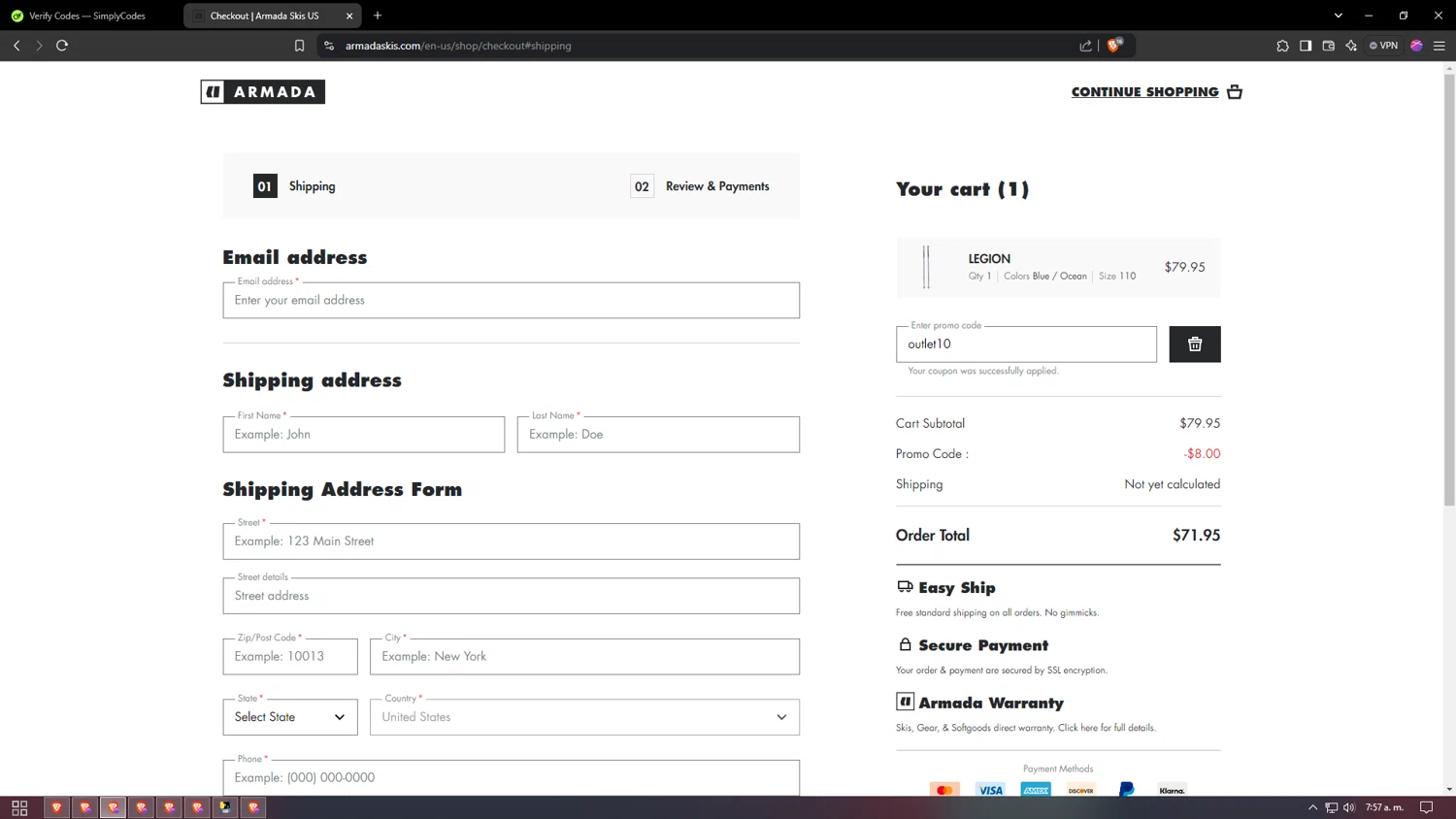Click the Mastercard payment icon
Screen dimensions: 1456x819
coord(944,790)
